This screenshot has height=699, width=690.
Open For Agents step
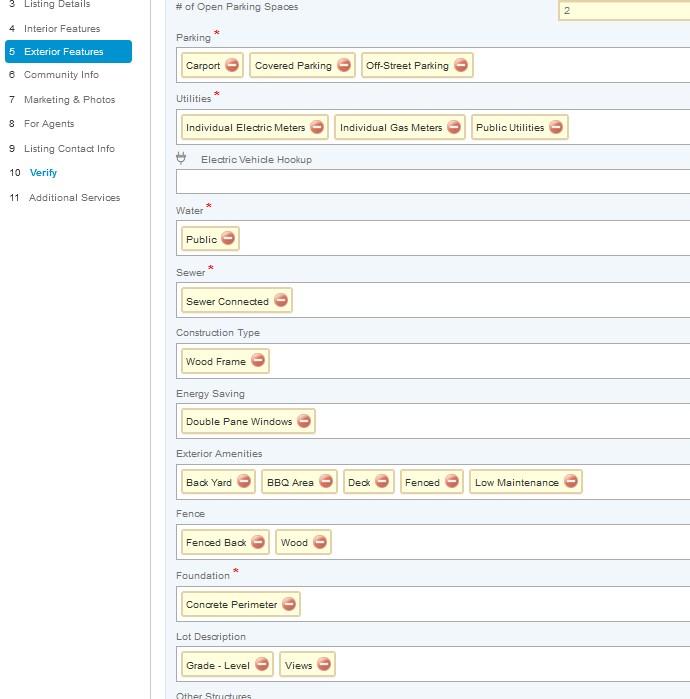click(x=49, y=123)
